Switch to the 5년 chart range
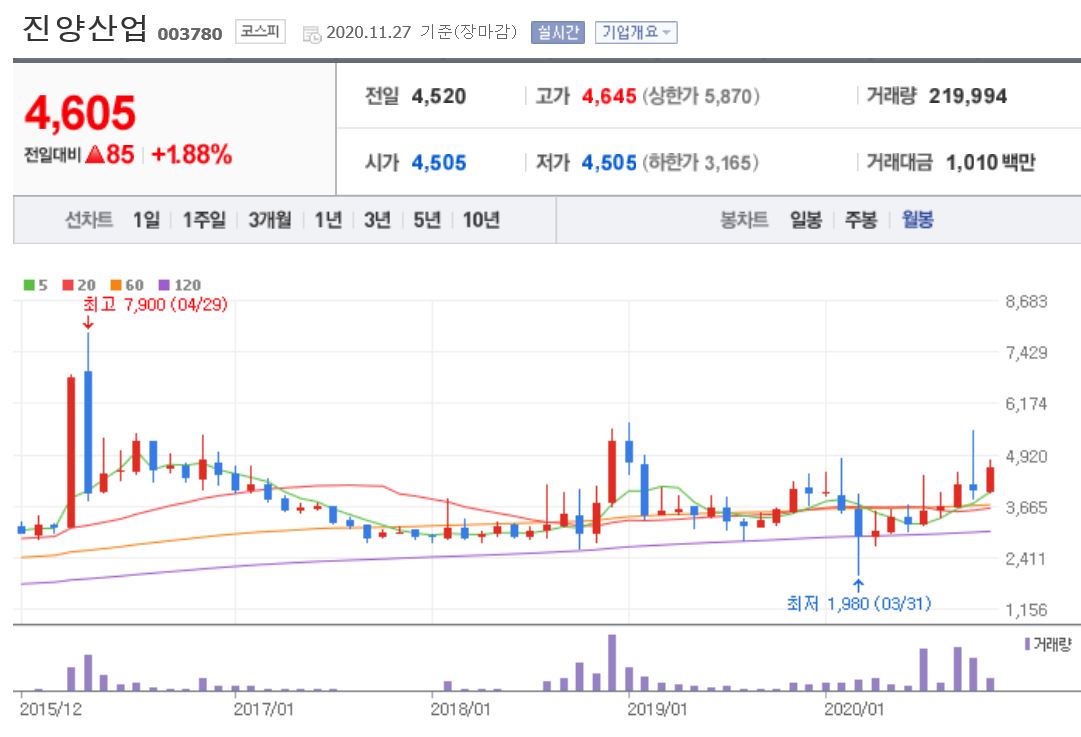This screenshot has width=1081, height=737. [427, 220]
